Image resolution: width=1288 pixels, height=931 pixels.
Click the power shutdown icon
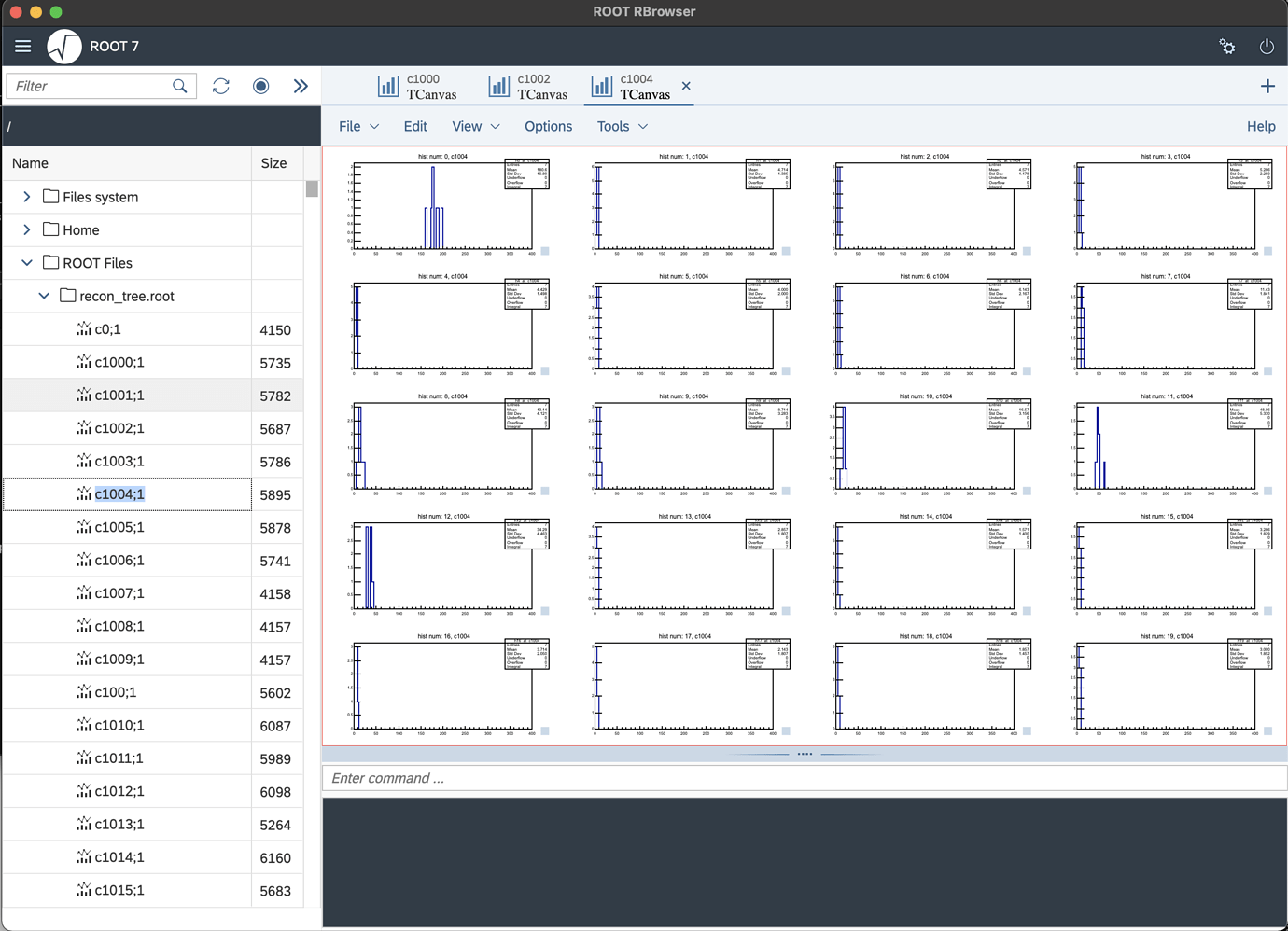click(1267, 47)
